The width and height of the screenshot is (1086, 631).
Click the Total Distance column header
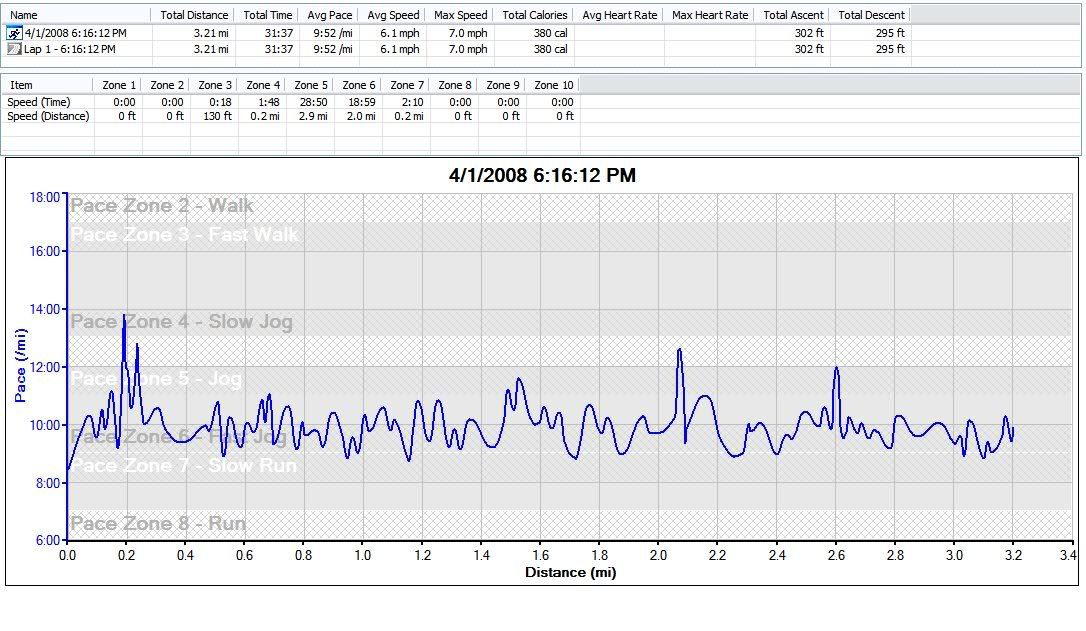click(x=194, y=15)
